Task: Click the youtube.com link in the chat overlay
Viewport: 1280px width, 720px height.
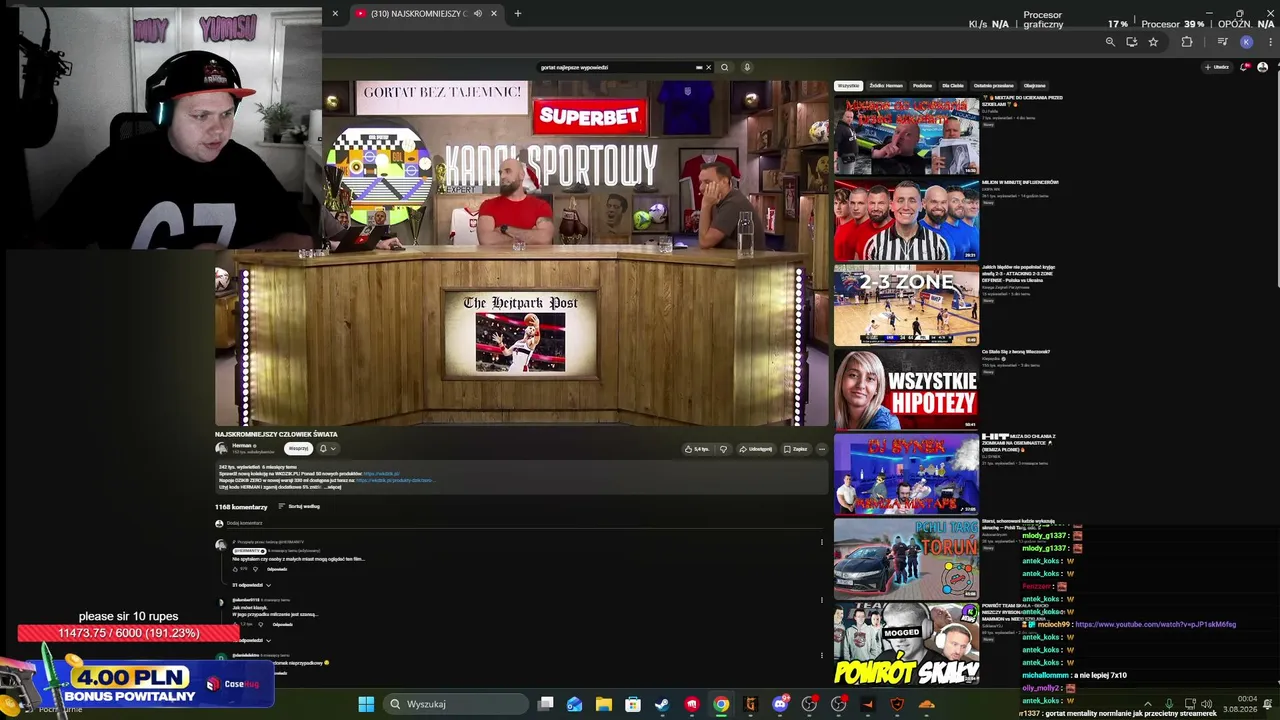Action: (x=1155, y=624)
